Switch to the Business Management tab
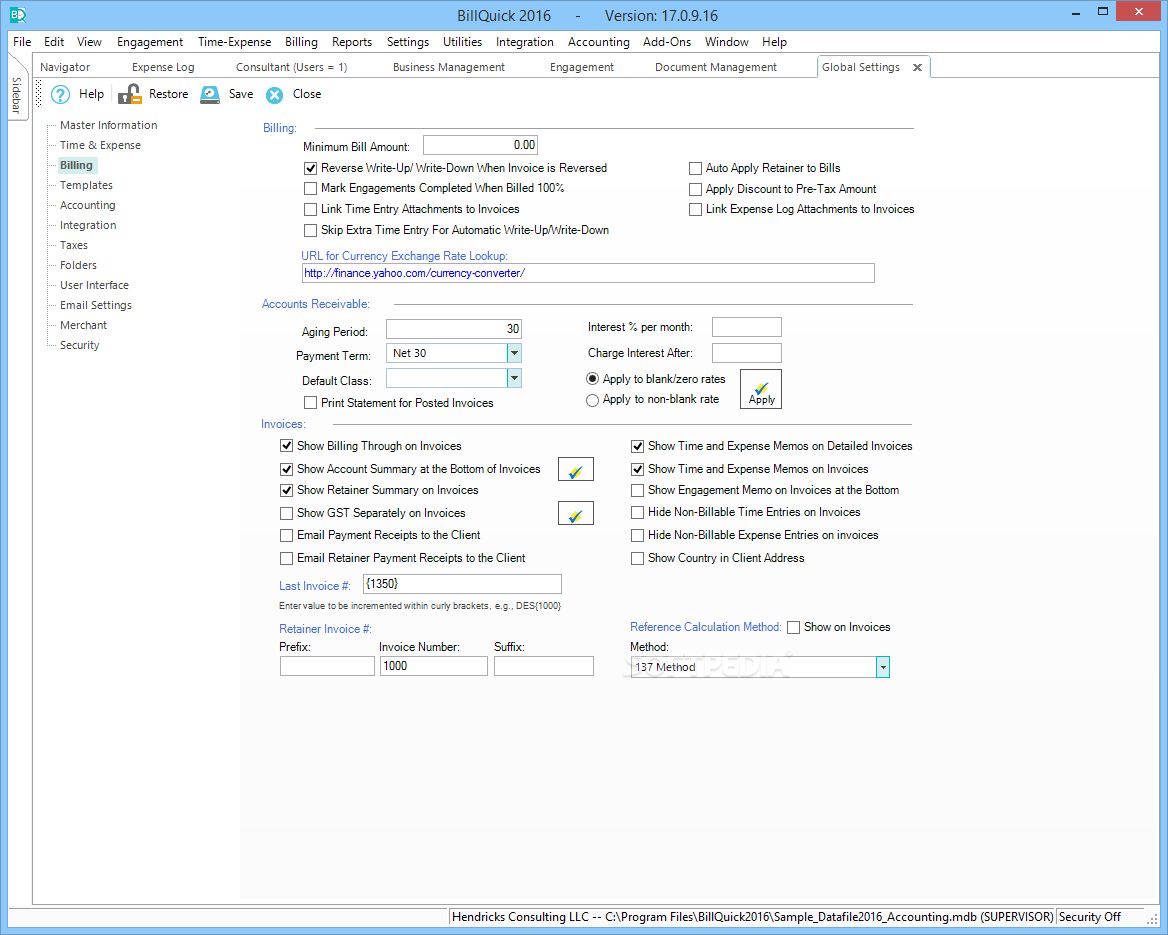The image size is (1168, 935). [448, 67]
